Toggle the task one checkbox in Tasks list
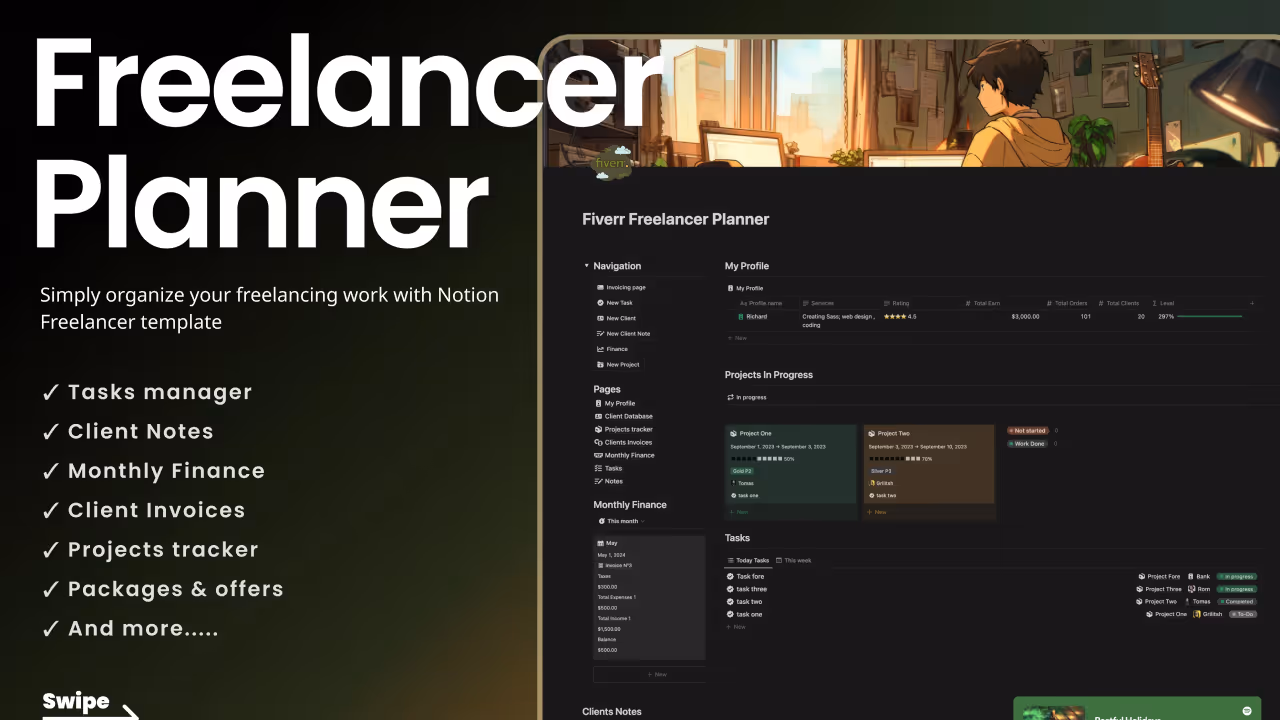Image resolution: width=1280 pixels, height=720 pixels. click(730, 614)
